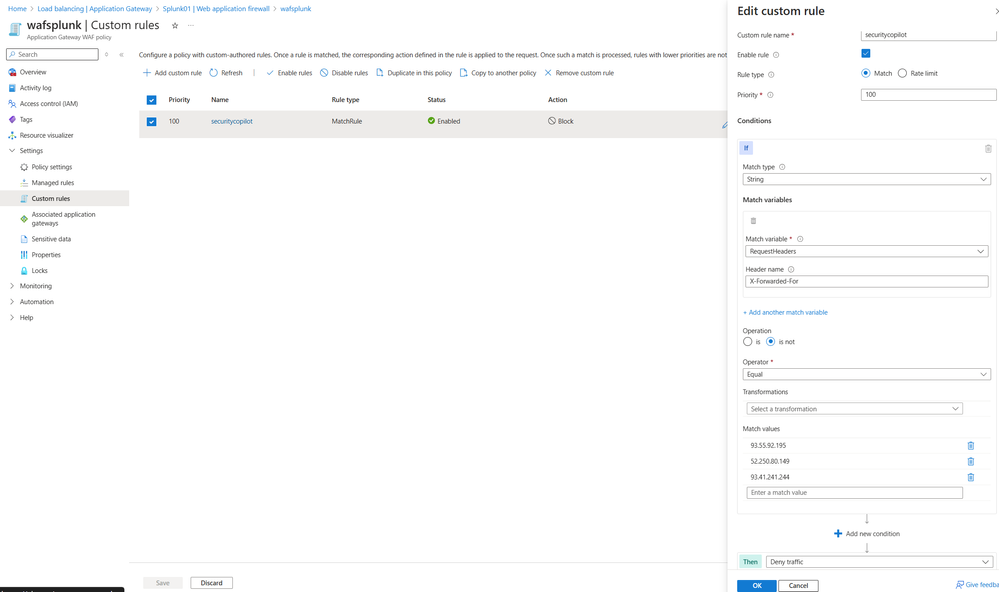Open the ellipsis more options menu in title
This screenshot has width=999, height=592.
point(190,25)
